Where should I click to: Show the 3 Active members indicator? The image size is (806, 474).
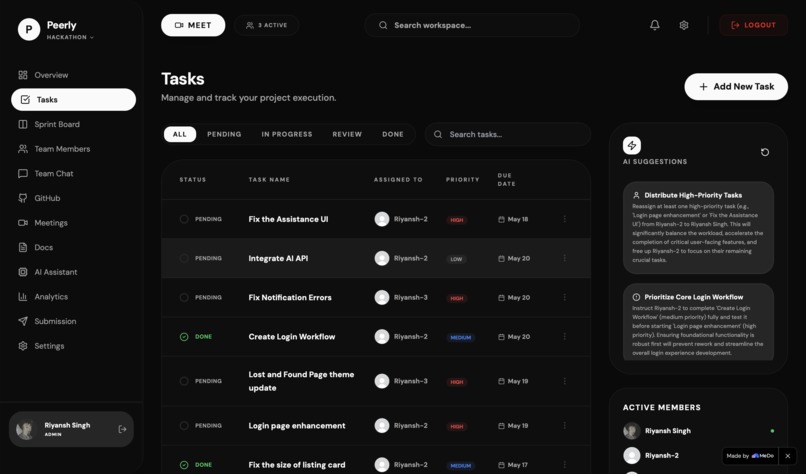266,25
